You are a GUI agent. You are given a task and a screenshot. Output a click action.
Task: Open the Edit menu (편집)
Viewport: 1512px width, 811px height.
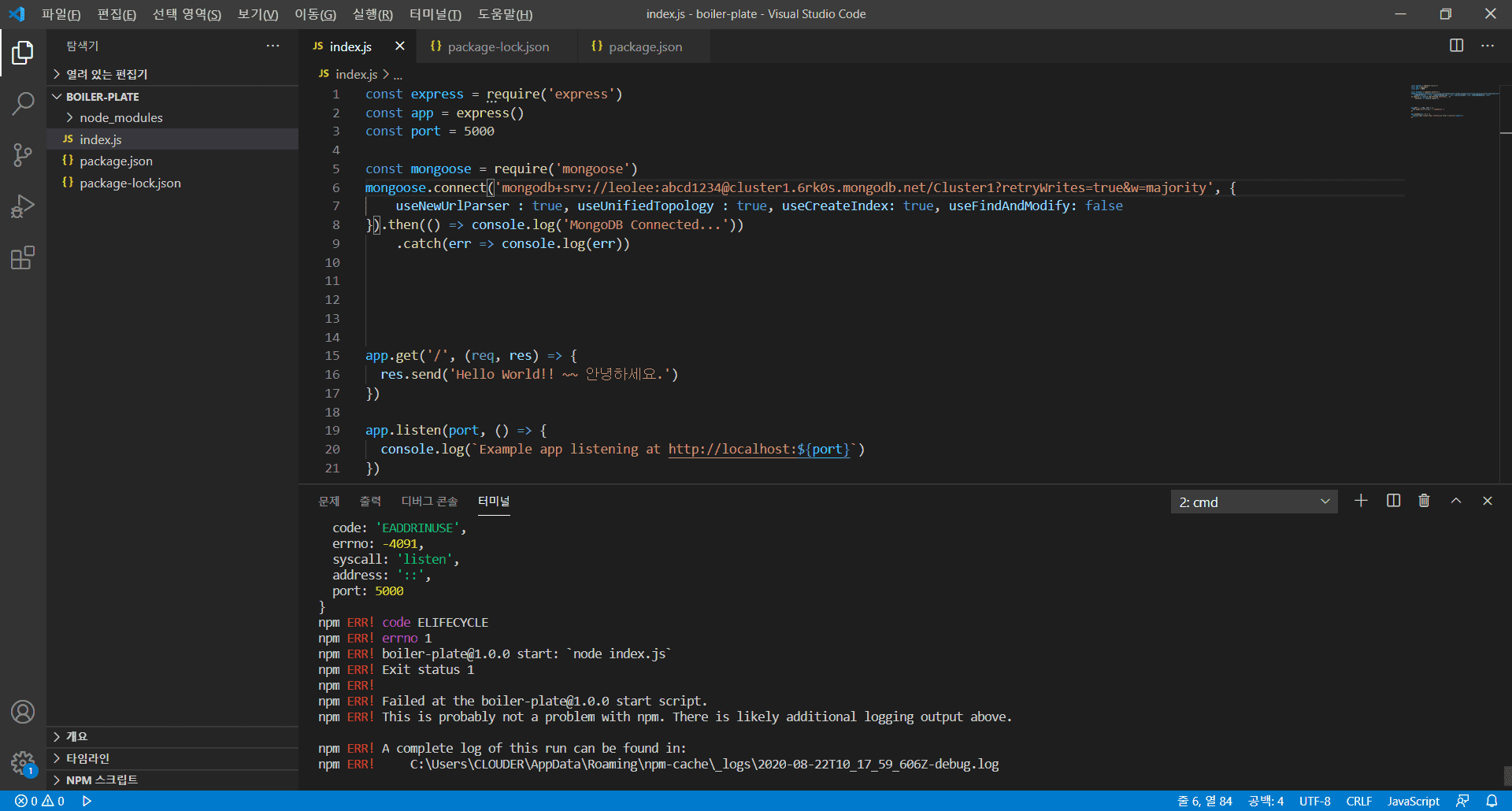click(x=117, y=14)
